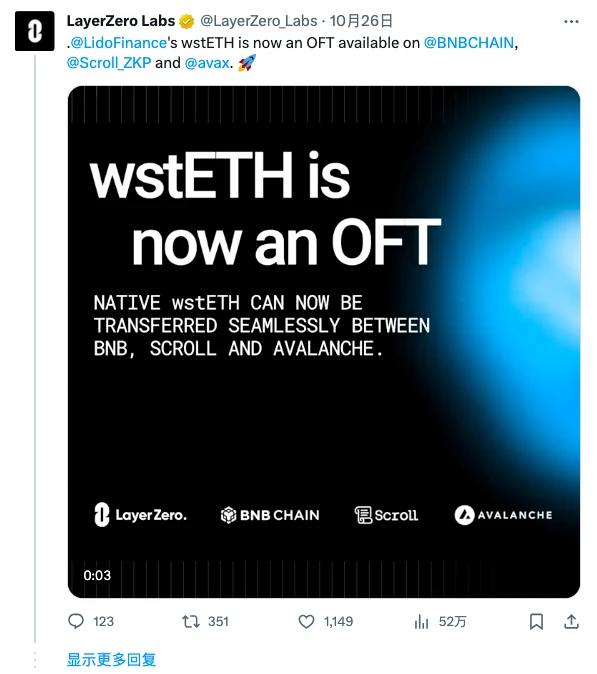
Task: Play the wstETH OFT video
Action: pos(324,342)
